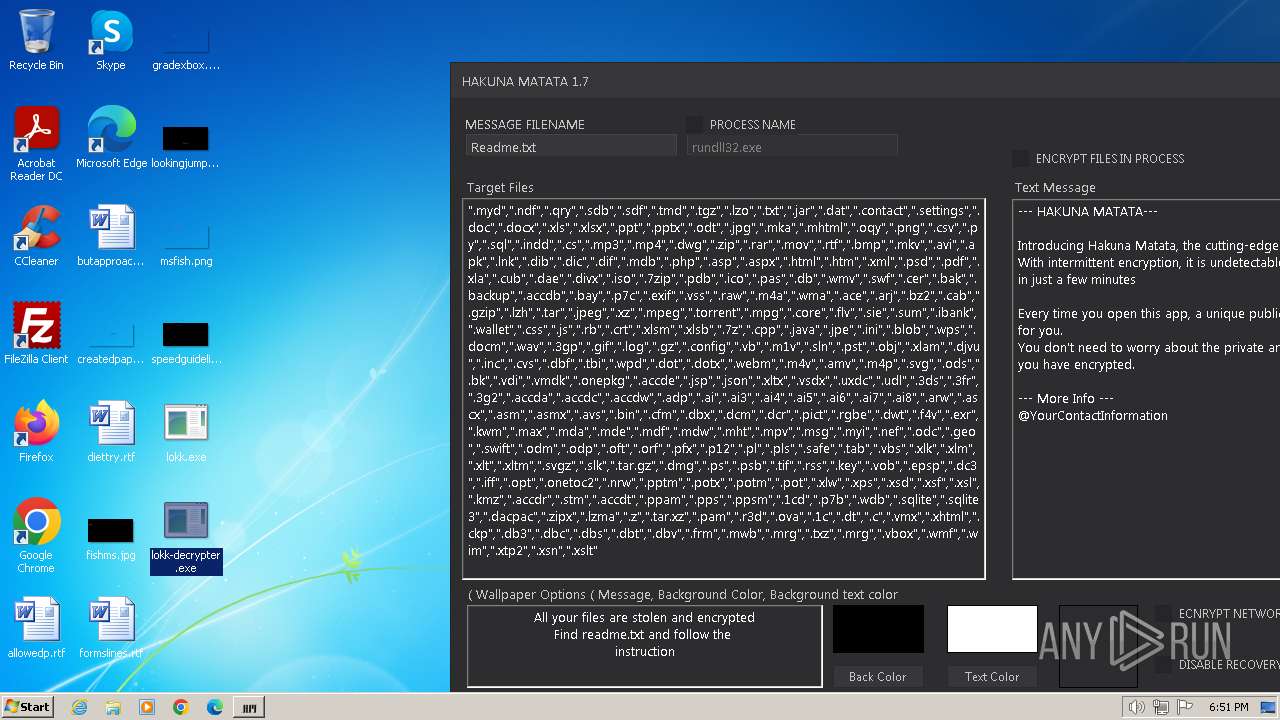Open Windows Explorer folder in taskbar

click(113, 707)
